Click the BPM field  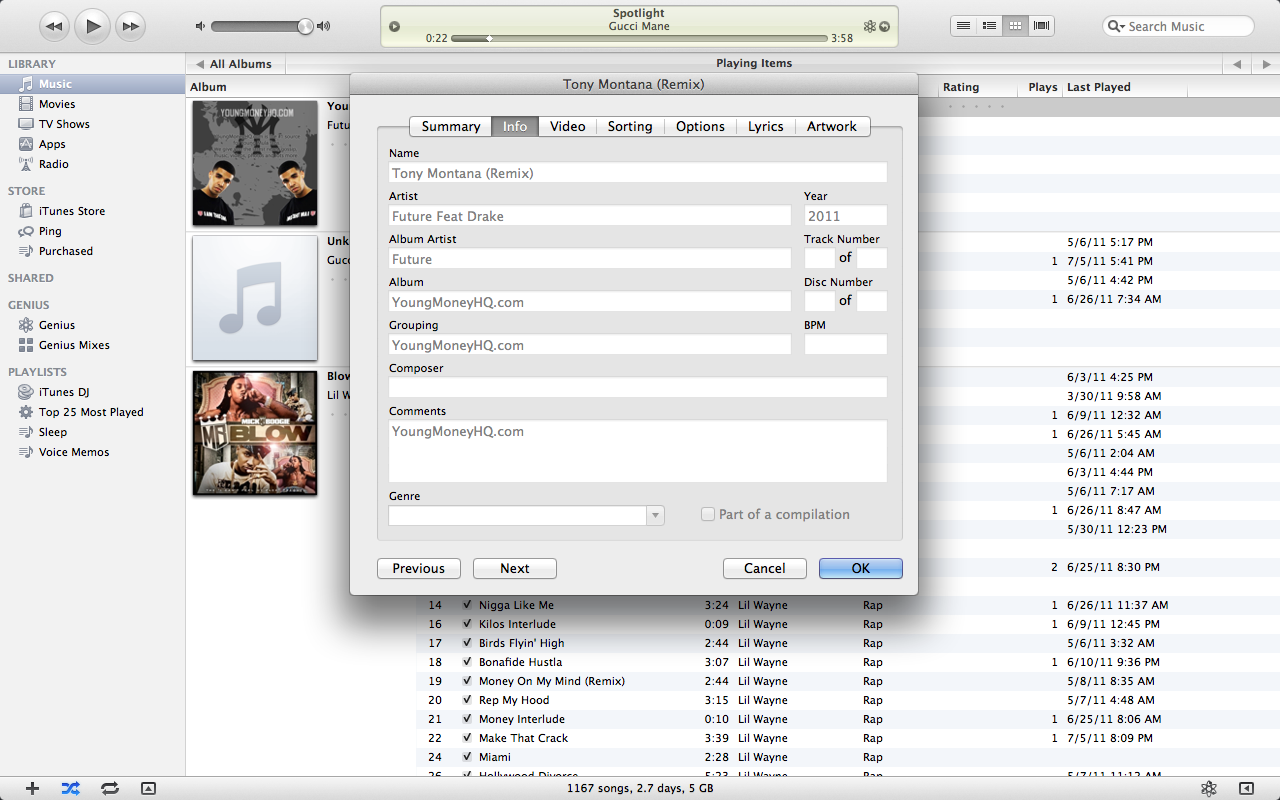845,345
